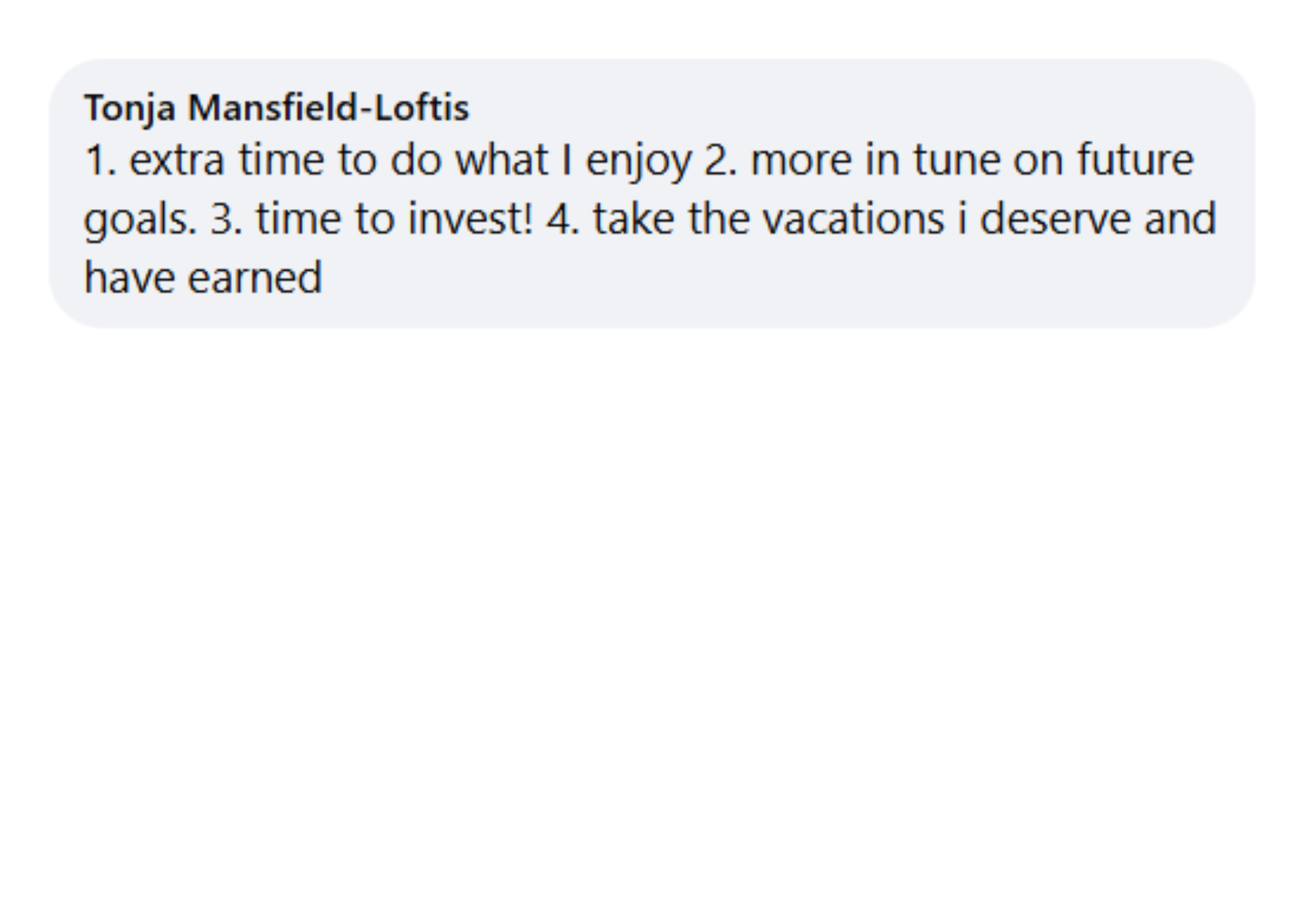Screen dimensions: 1307x924
Task: Click "Mansfield" in the commenter's name
Action: (x=273, y=107)
